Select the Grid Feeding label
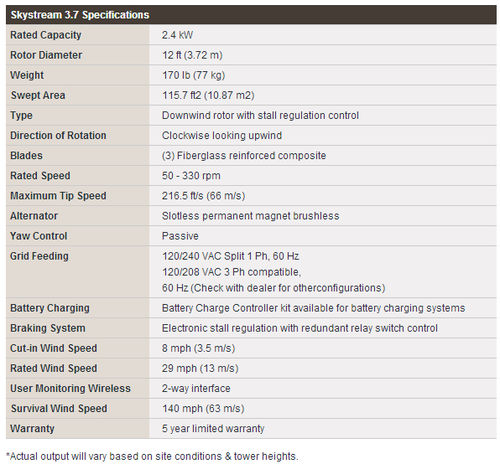The image size is (500, 464). tap(39, 256)
